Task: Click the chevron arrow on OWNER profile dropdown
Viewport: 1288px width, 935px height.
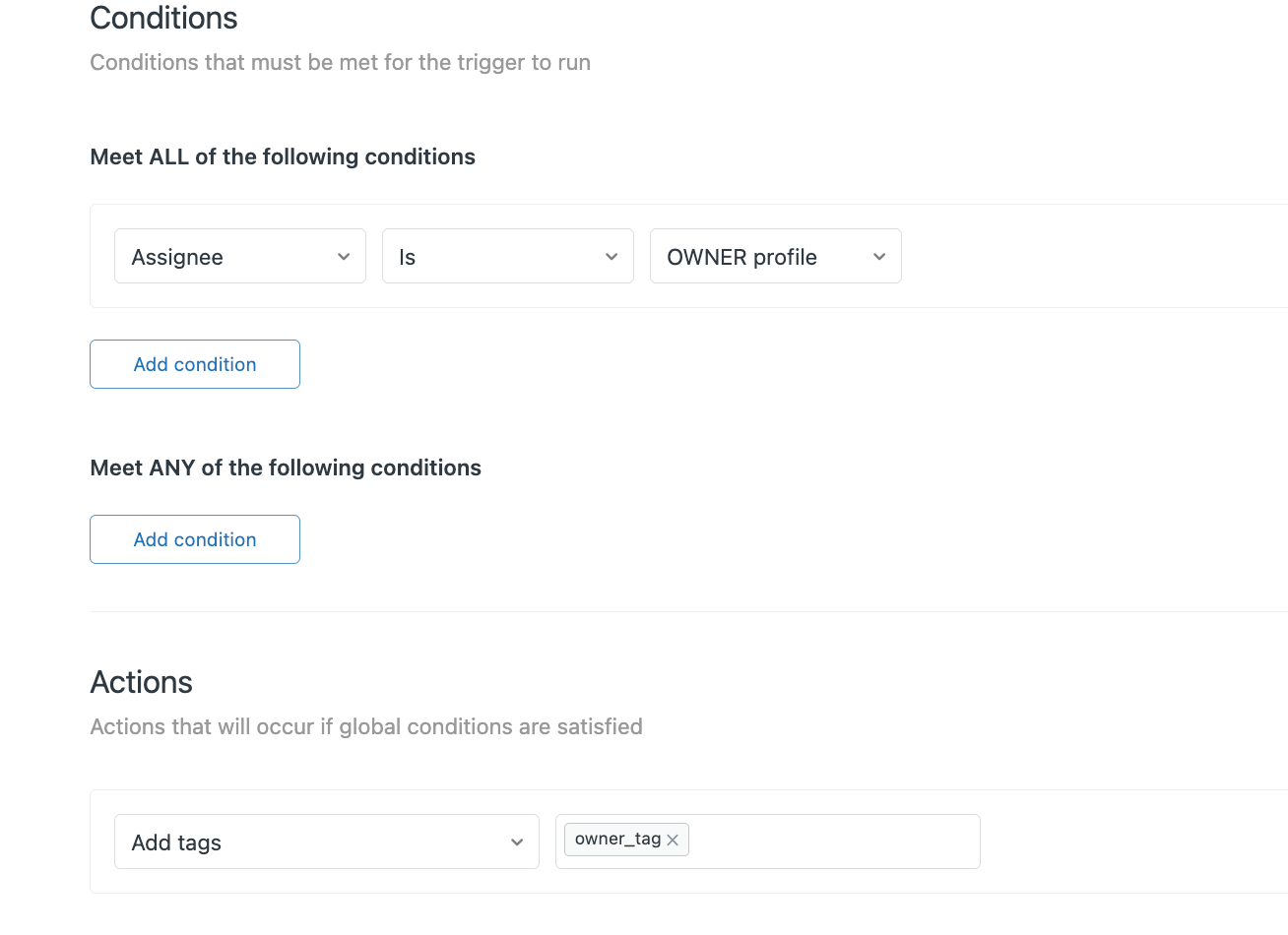Action: point(879,257)
